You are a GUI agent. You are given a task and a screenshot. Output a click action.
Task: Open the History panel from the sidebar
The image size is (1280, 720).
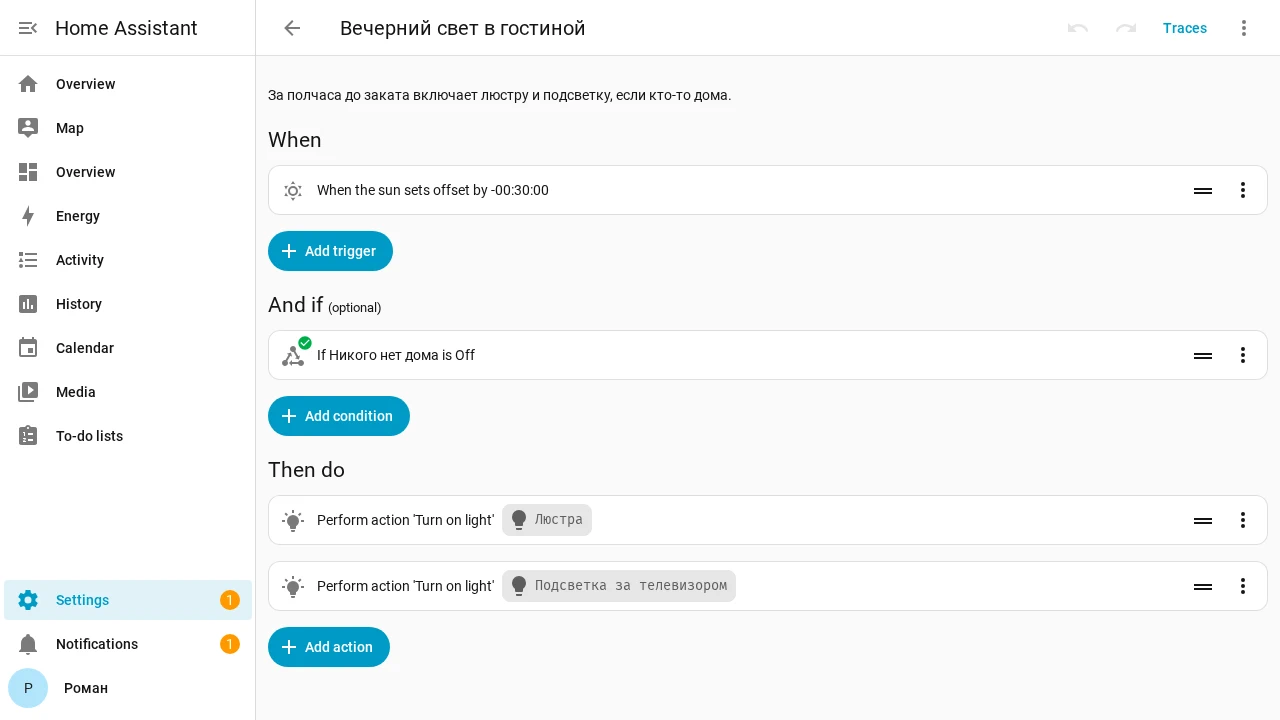[128, 304]
